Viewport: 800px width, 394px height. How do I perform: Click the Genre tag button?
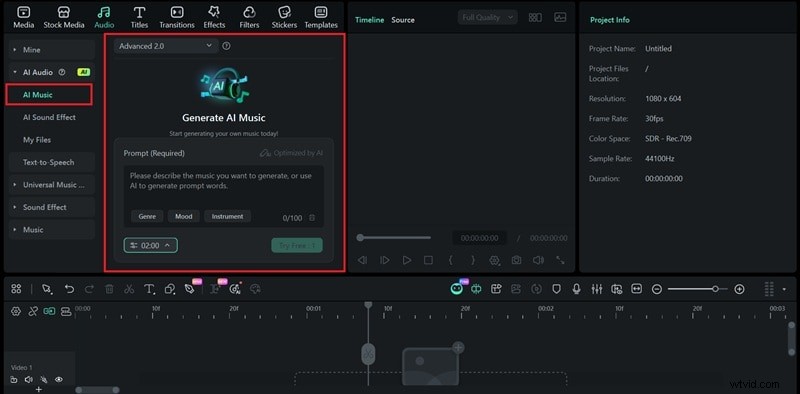[x=147, y=216]
